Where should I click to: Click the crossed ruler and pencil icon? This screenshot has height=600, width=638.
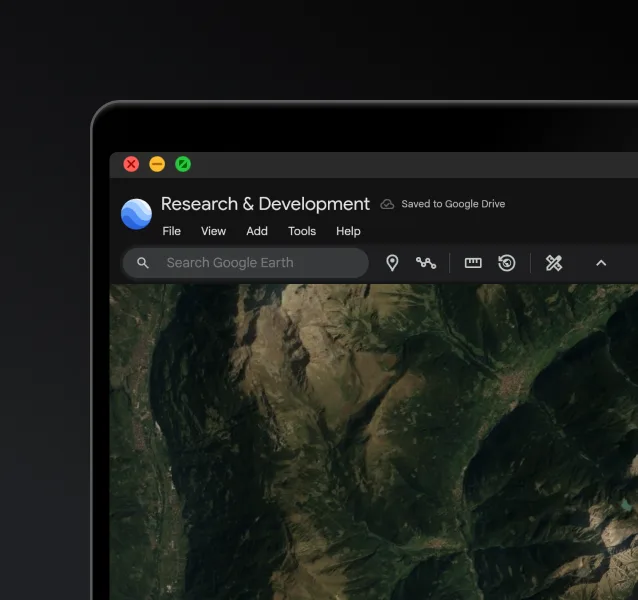click(x=554, y=263)
